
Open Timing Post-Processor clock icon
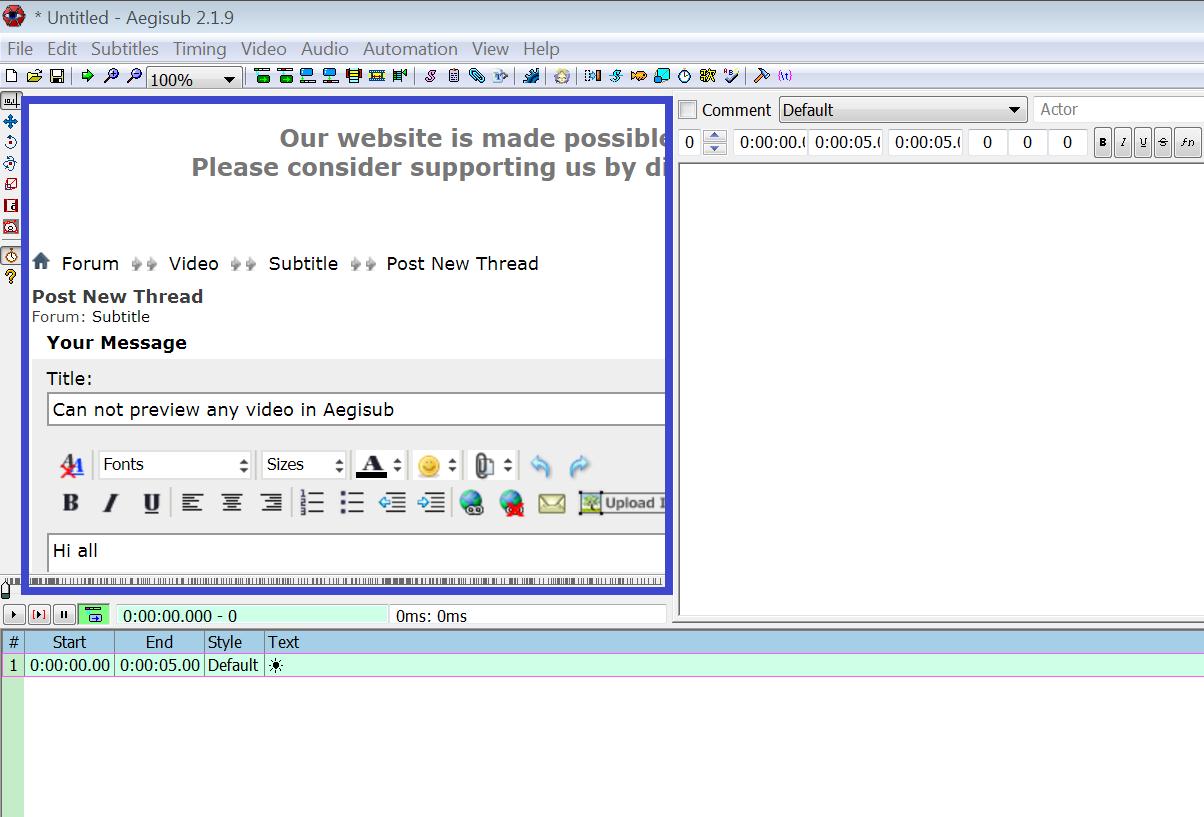coord(685,76)
